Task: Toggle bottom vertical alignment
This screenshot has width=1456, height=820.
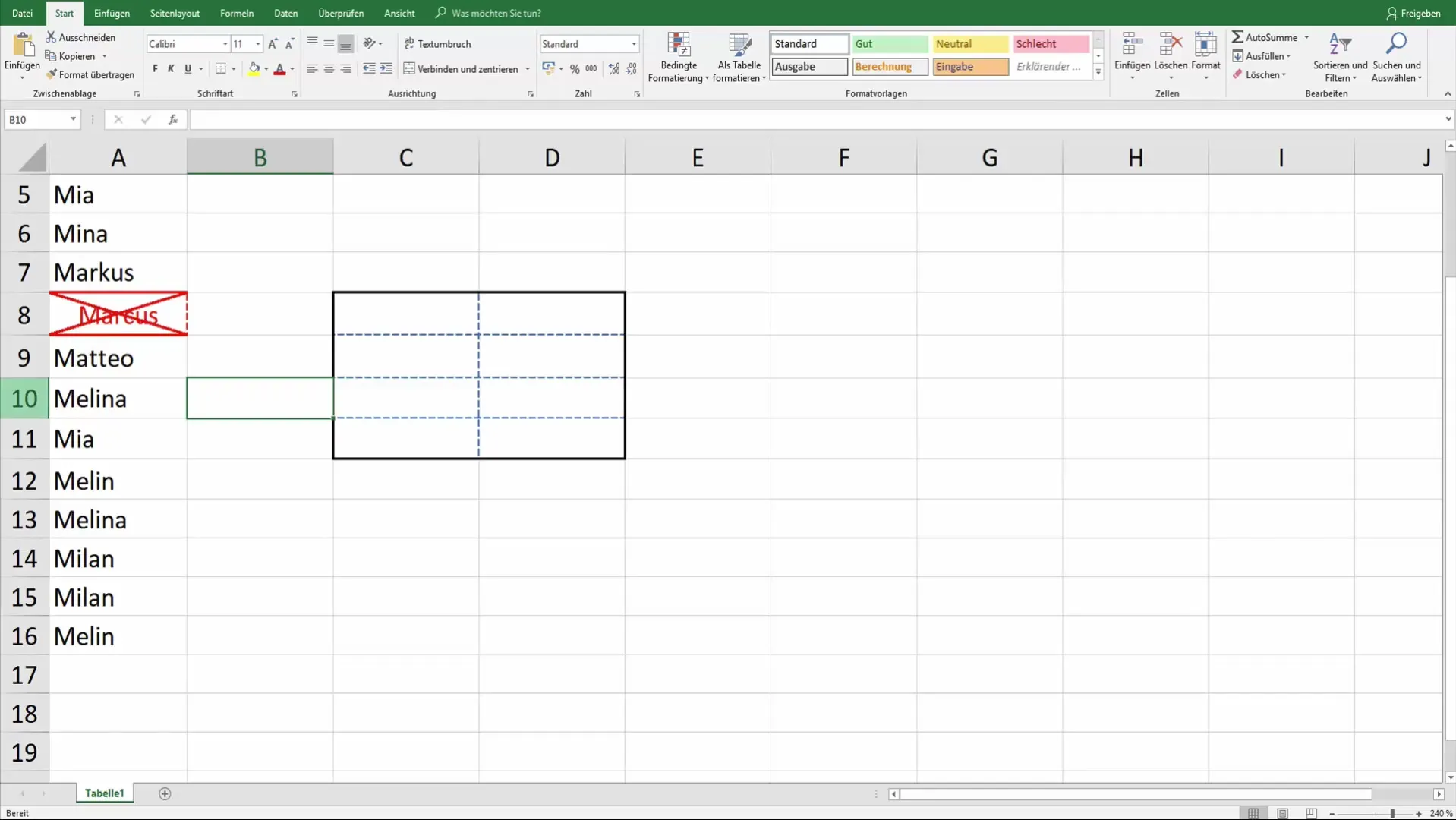Action: [345, 43]
